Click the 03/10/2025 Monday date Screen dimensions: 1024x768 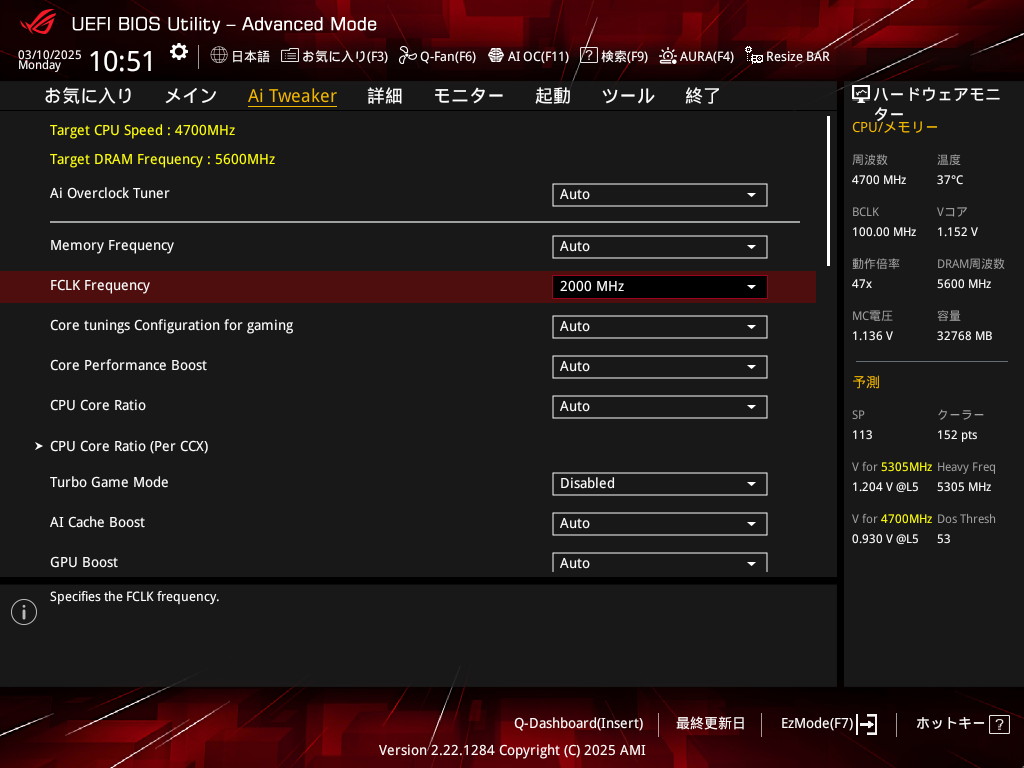point(50,59)
